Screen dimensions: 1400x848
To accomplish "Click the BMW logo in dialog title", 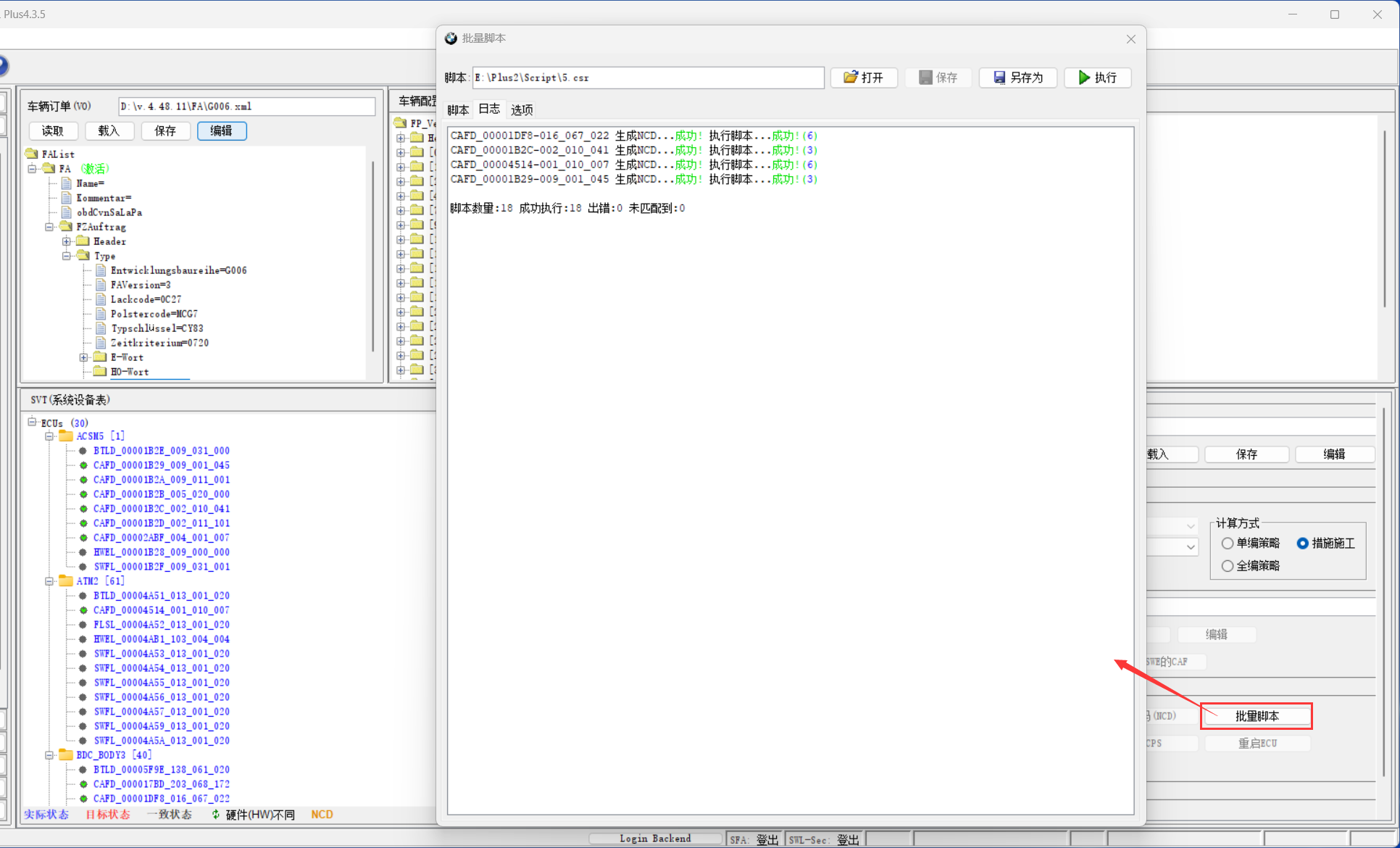I will pos(451,38).
